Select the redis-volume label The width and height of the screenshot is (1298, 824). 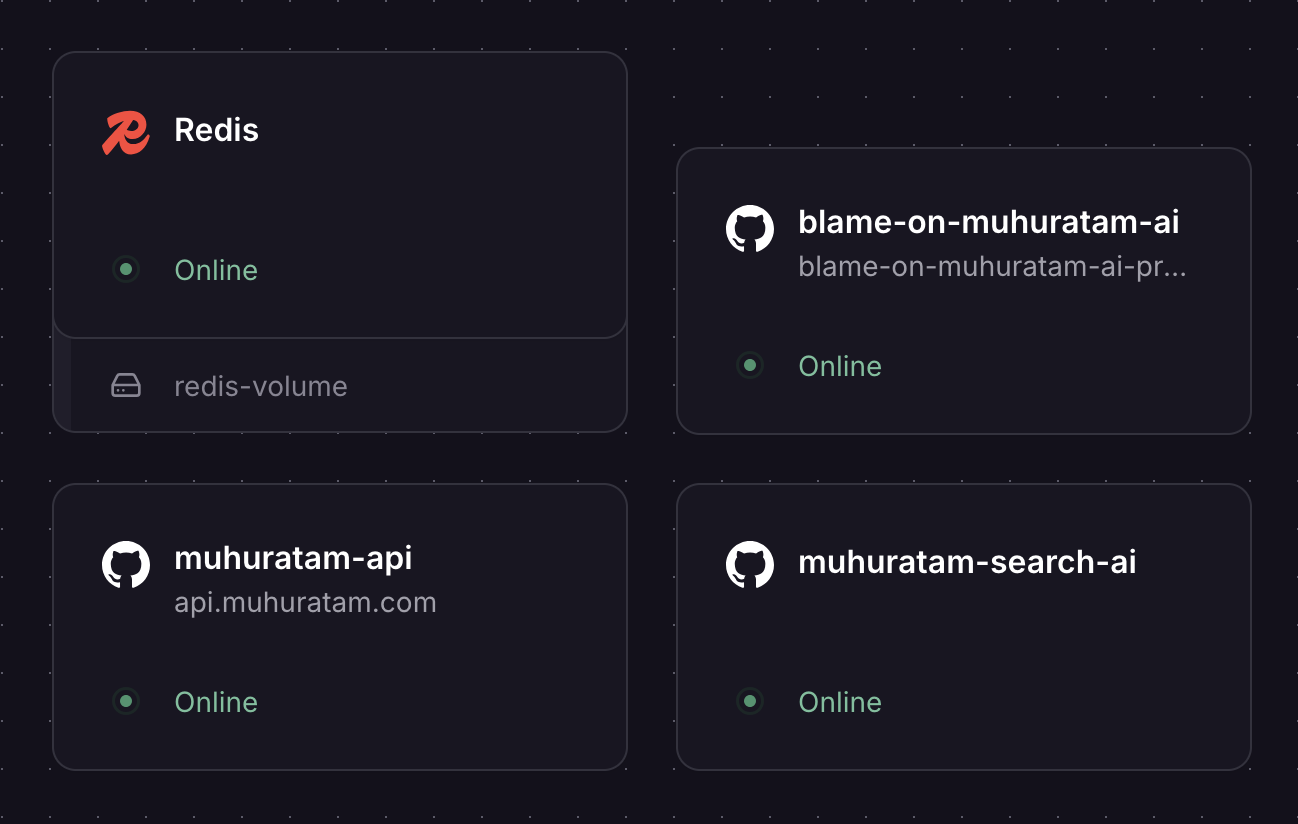pos(261,386)
